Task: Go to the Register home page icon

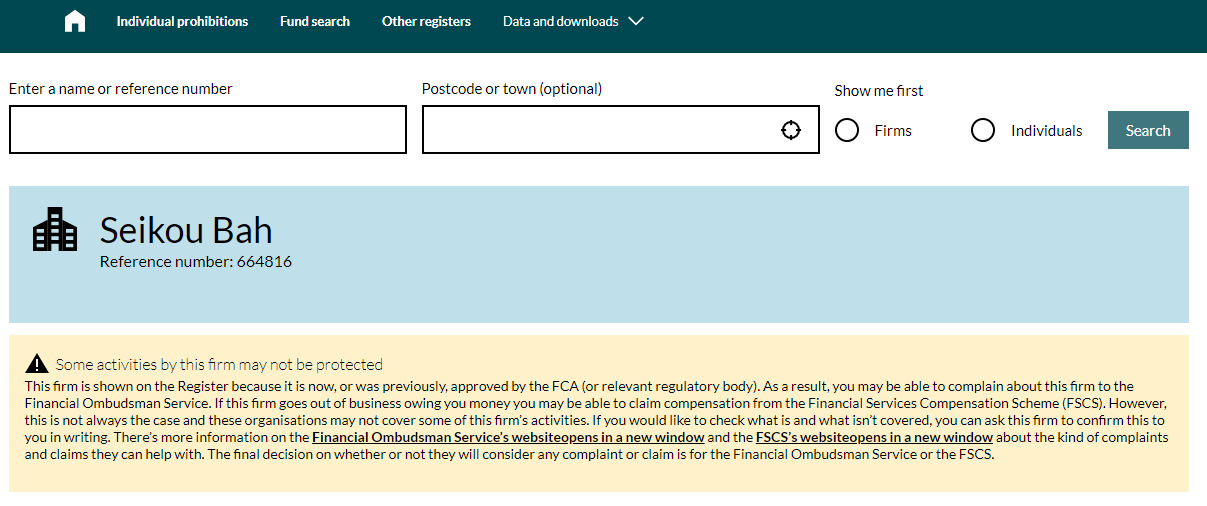Action: tap(75, 22)
